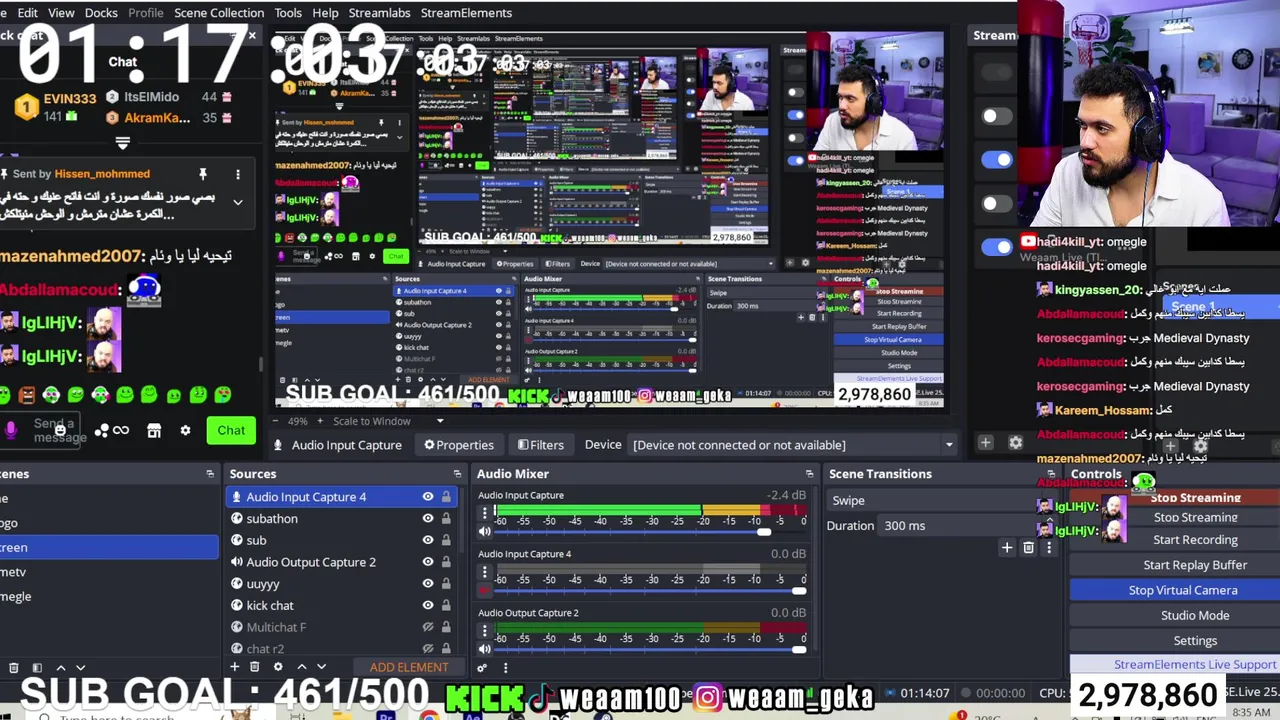Screen dimensions: 1280x720
Task: Open the preview Scale to Window dropdown
Action: 439,421
